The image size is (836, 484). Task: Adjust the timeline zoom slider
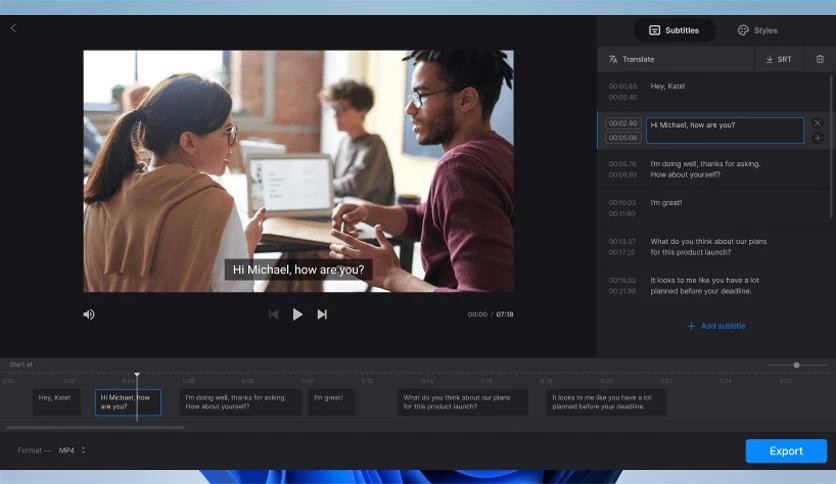797,365
